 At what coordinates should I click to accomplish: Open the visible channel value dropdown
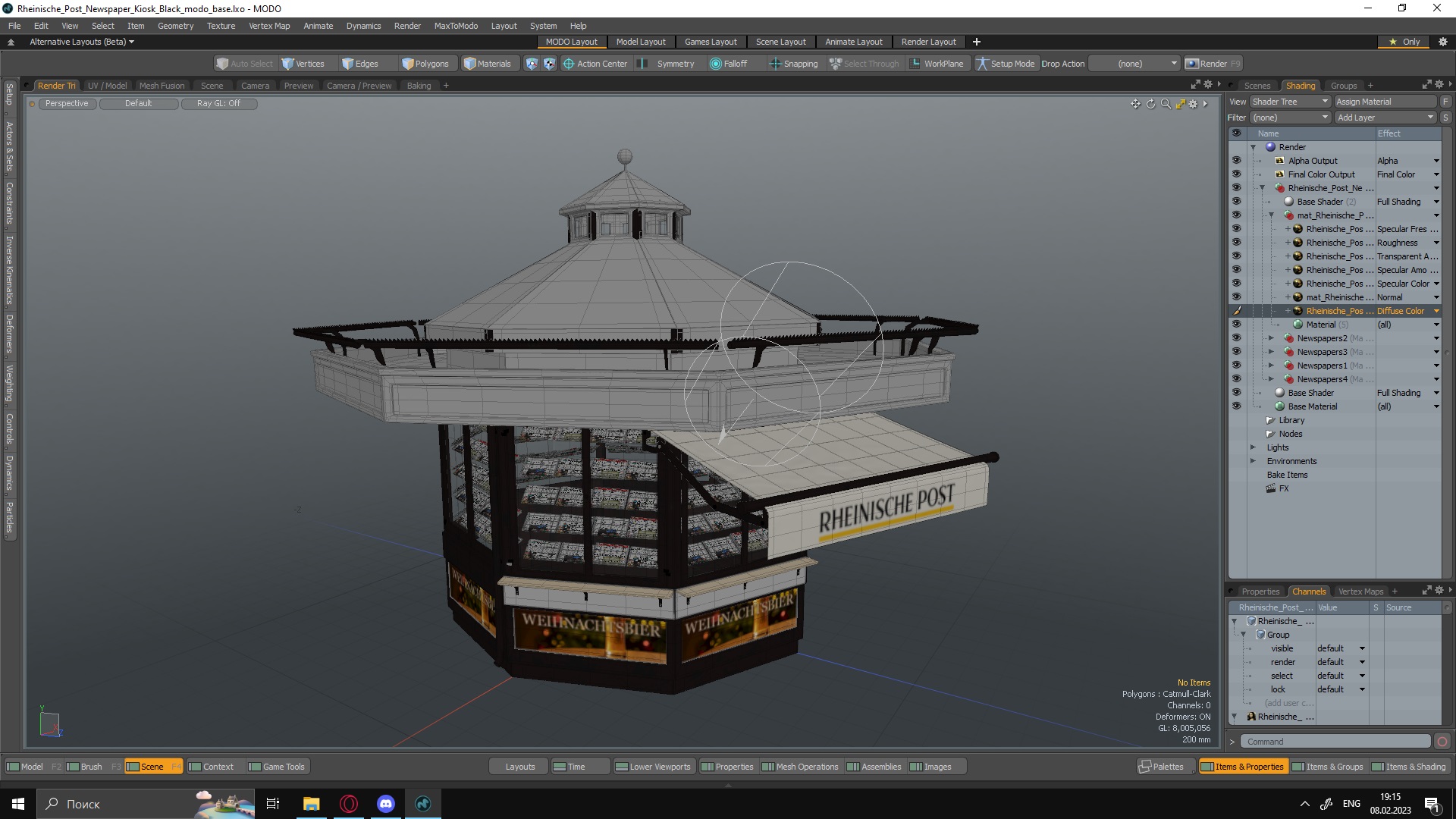[1341, 648]
